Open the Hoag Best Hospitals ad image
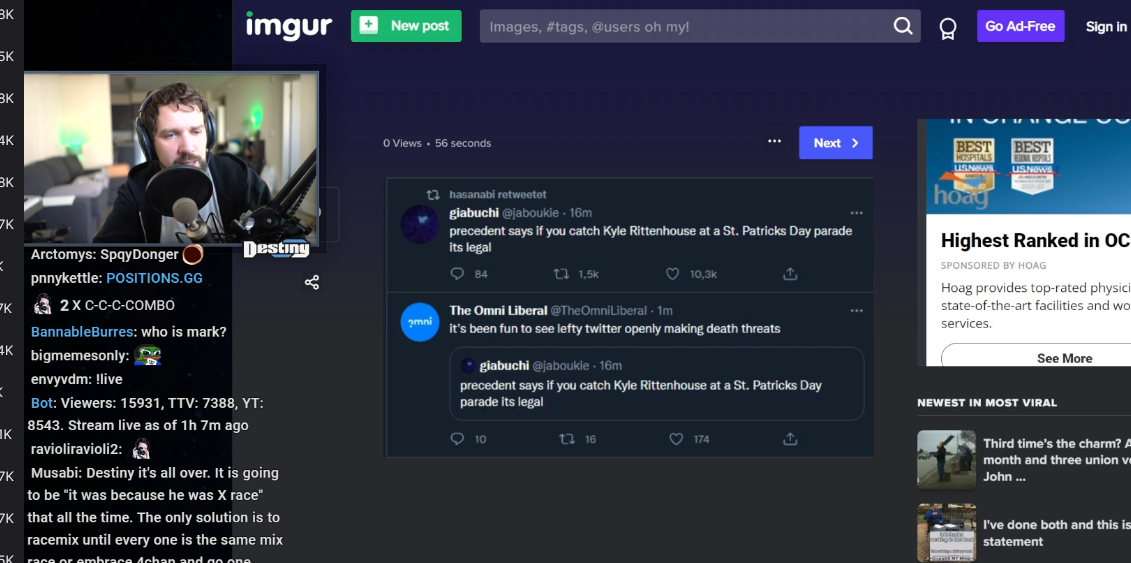 pyautogui.click(x=1029, y=167)
